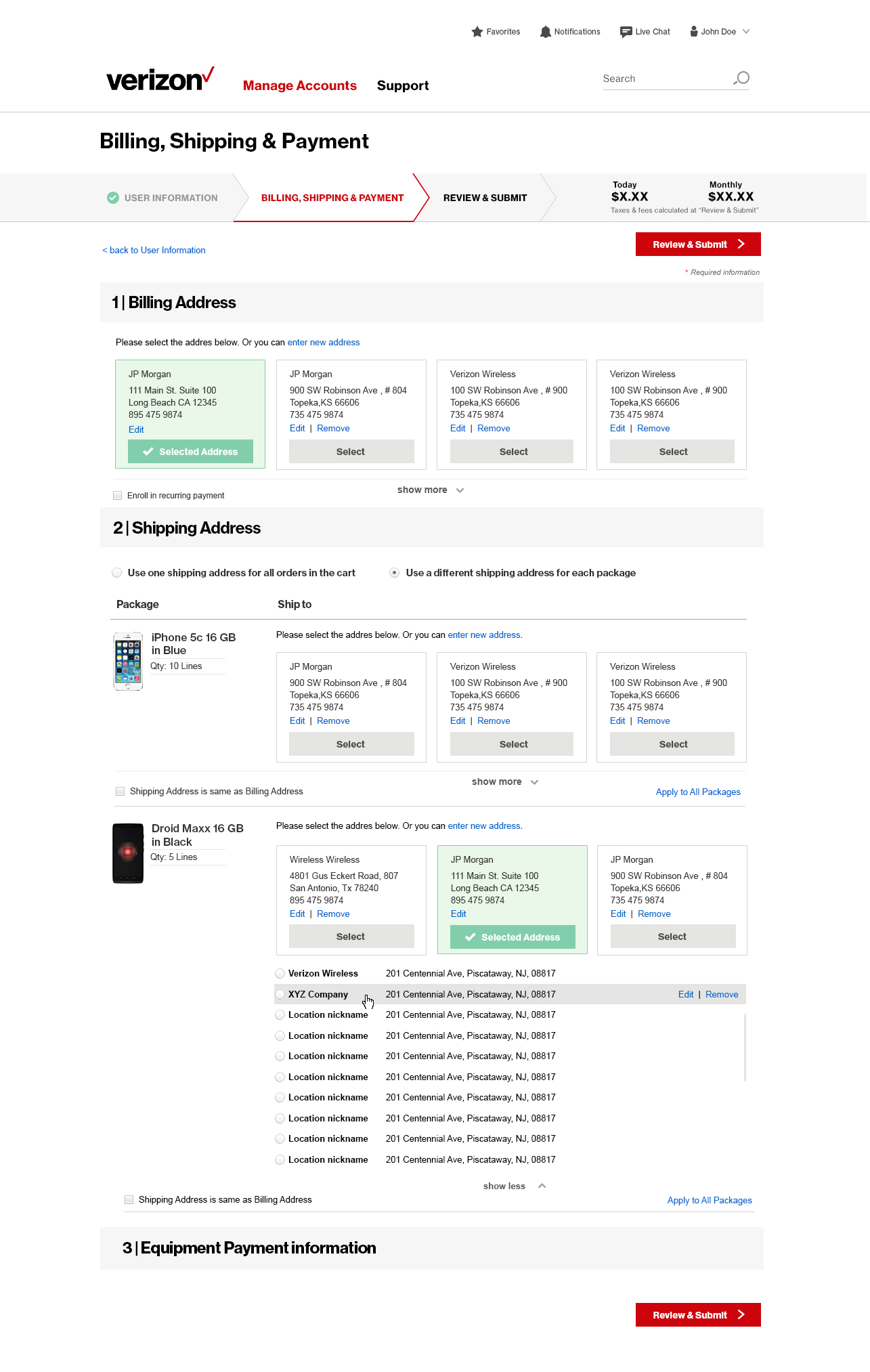Remove the XYZ Company address row

[722, 994]
